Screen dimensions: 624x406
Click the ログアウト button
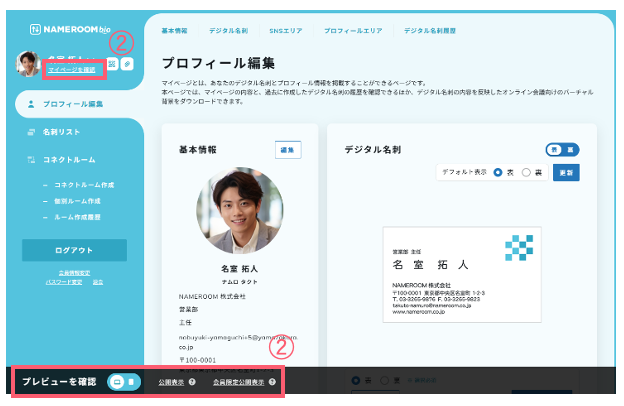[x=74, y=250]
